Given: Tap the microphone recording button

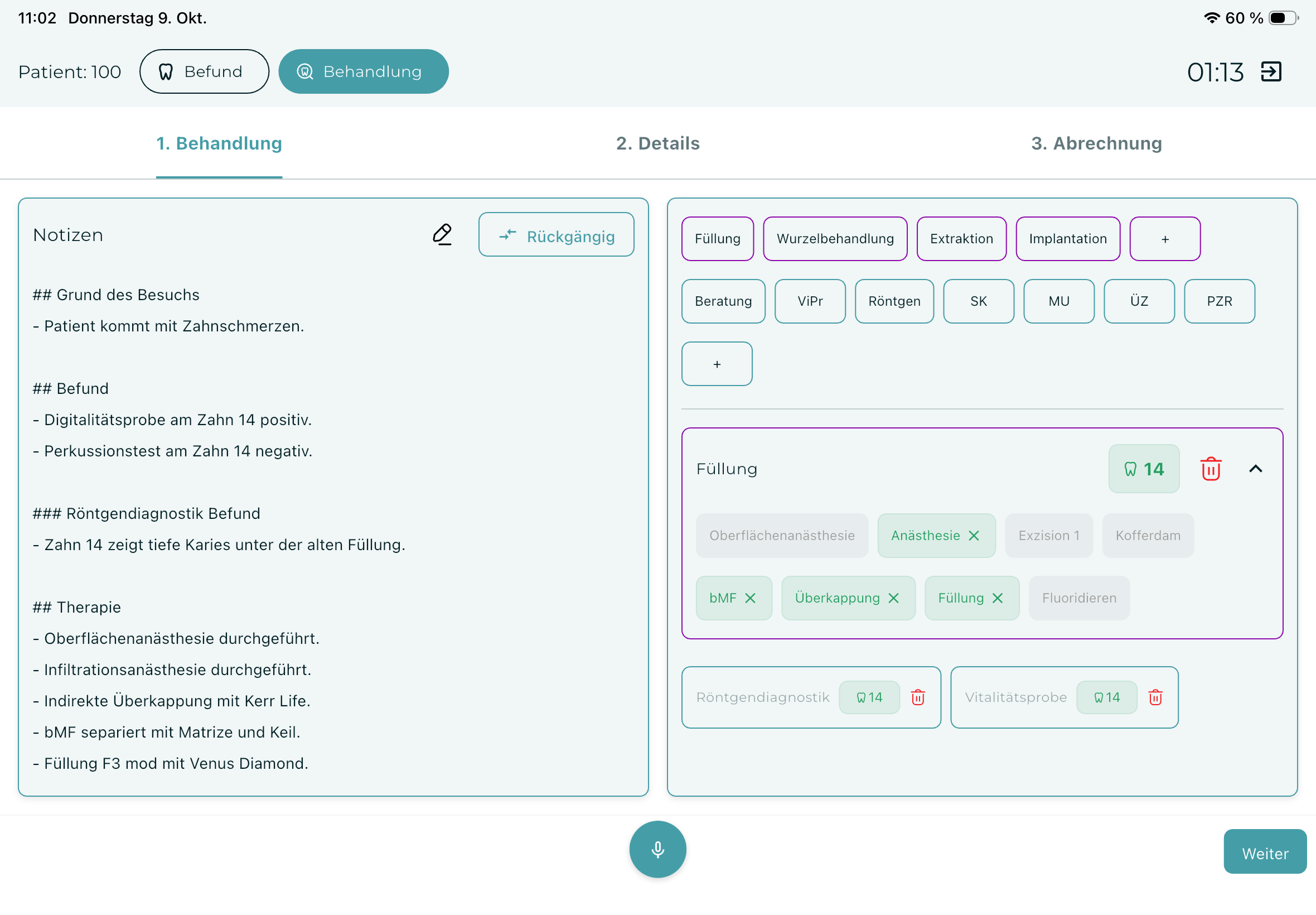Looking at the screenshot, I should click(x=657, y=849).
